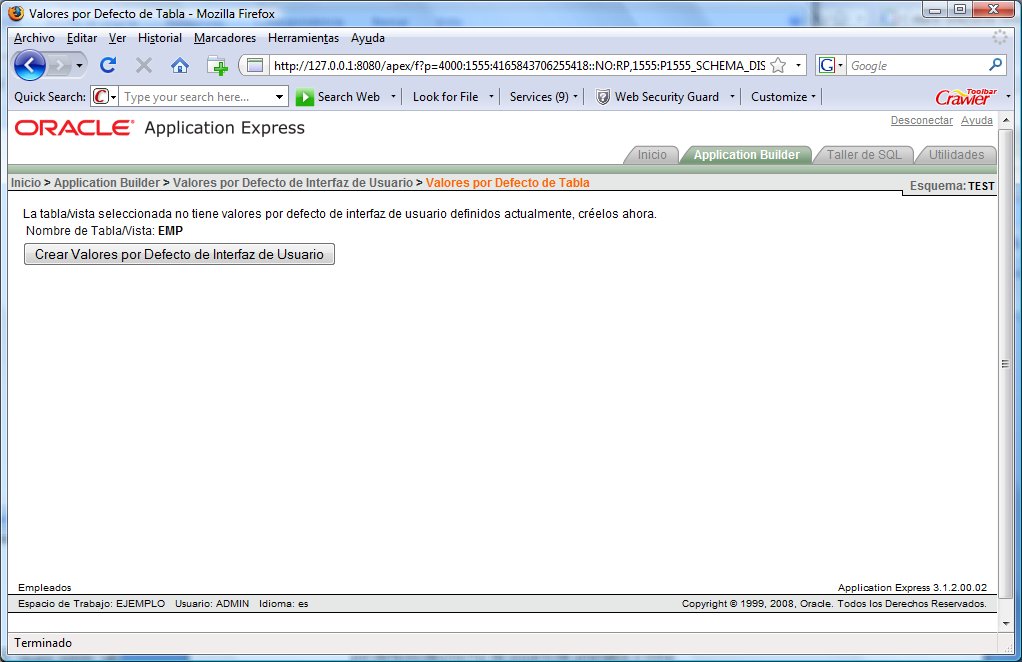Focus the 'Type your search here' field
This screenshot has width=1022, height=662.
click(x=197, y=97)
